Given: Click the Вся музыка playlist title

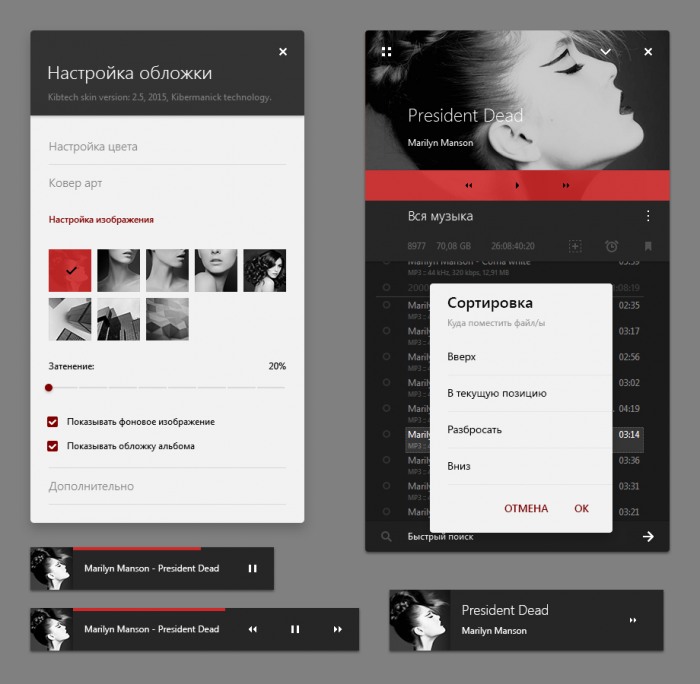Looking at the screenshot, I should point(440,217).
